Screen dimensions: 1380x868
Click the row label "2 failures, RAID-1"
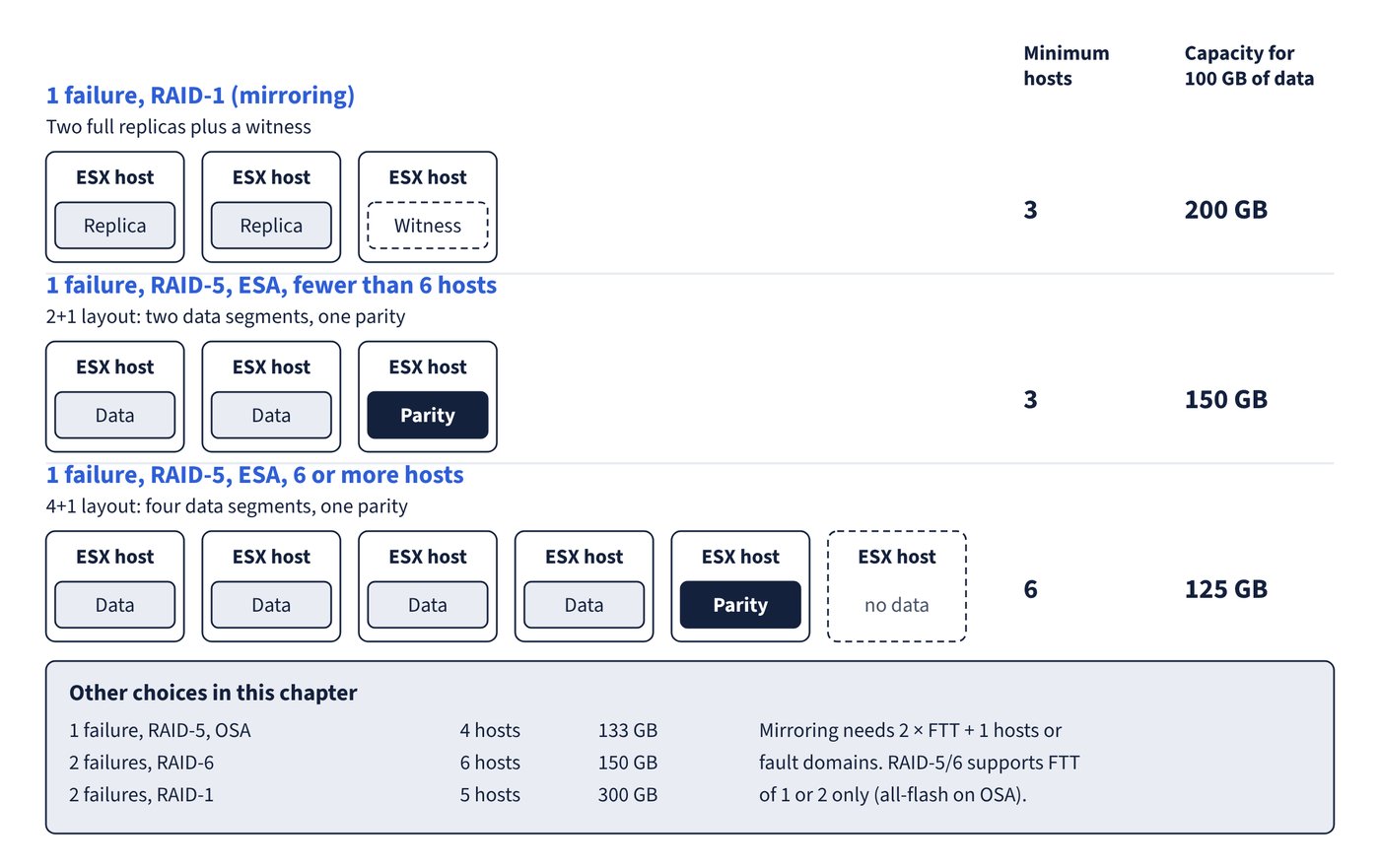click(x=141, y=795)
